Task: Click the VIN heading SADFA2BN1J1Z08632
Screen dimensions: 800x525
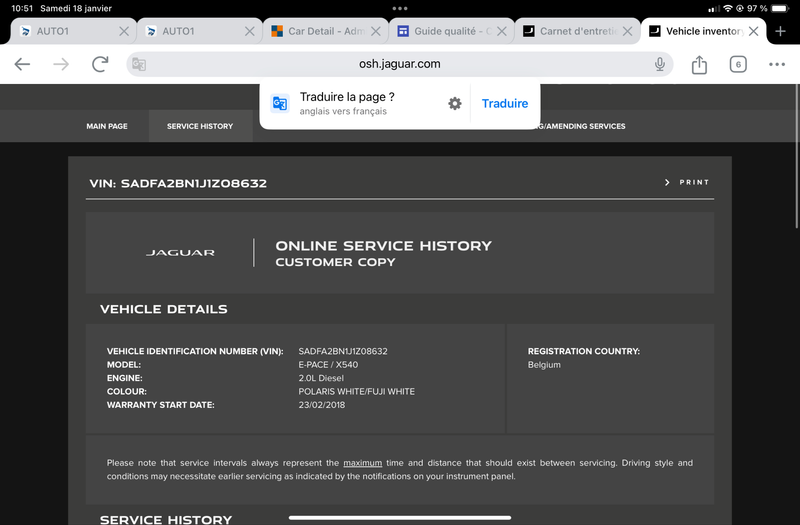Action: 178,183
